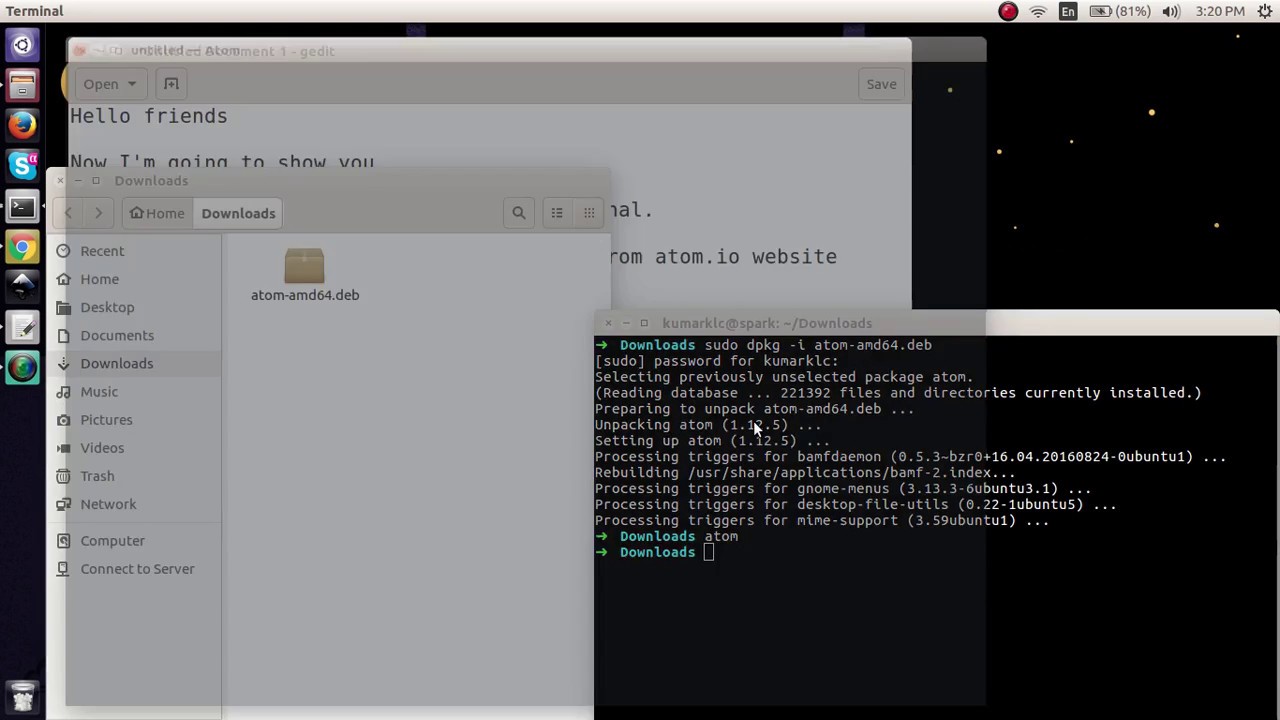Click 'Downloads atom' command line in terminal

pos(667,537)
